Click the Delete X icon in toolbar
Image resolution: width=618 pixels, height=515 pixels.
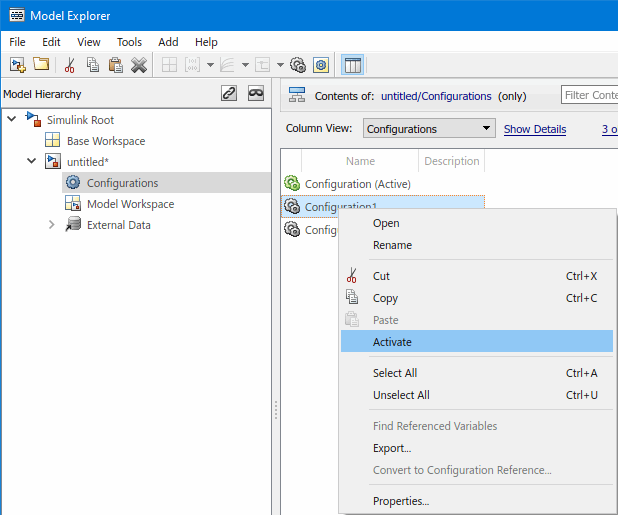[x=139, y=65]
